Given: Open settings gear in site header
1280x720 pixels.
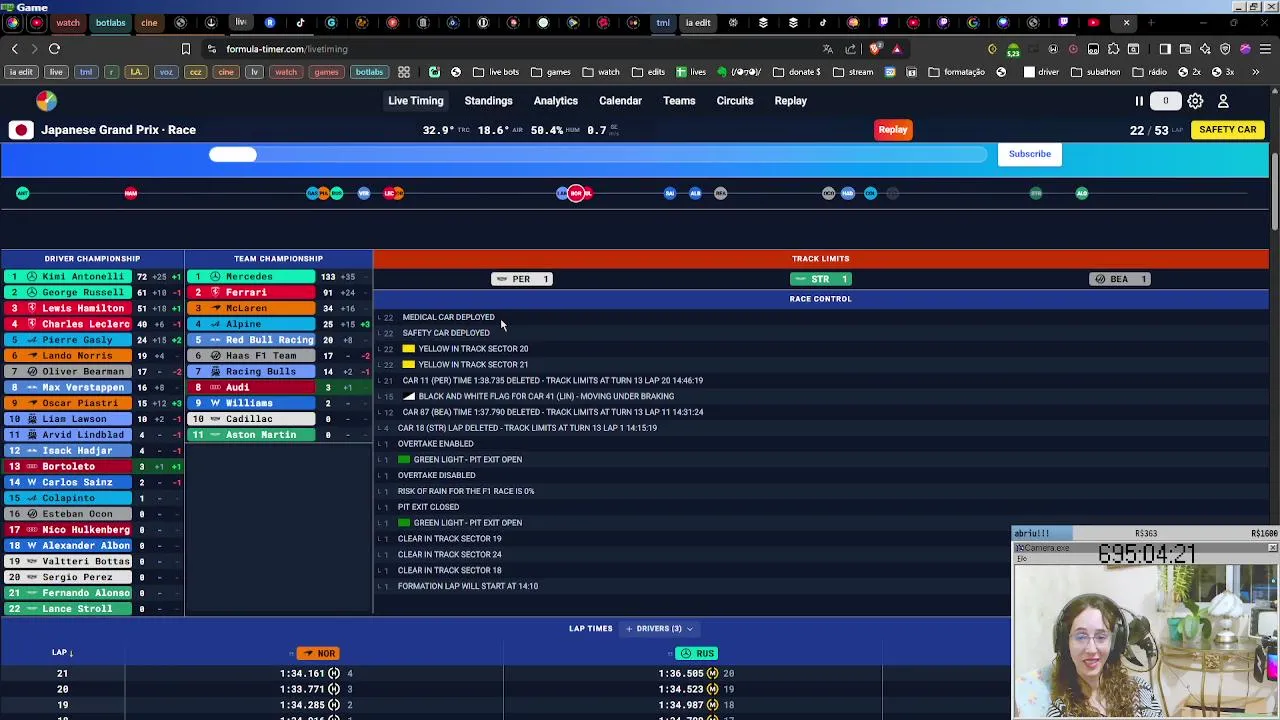Looking at the screenshot, I should point(1195,101).
